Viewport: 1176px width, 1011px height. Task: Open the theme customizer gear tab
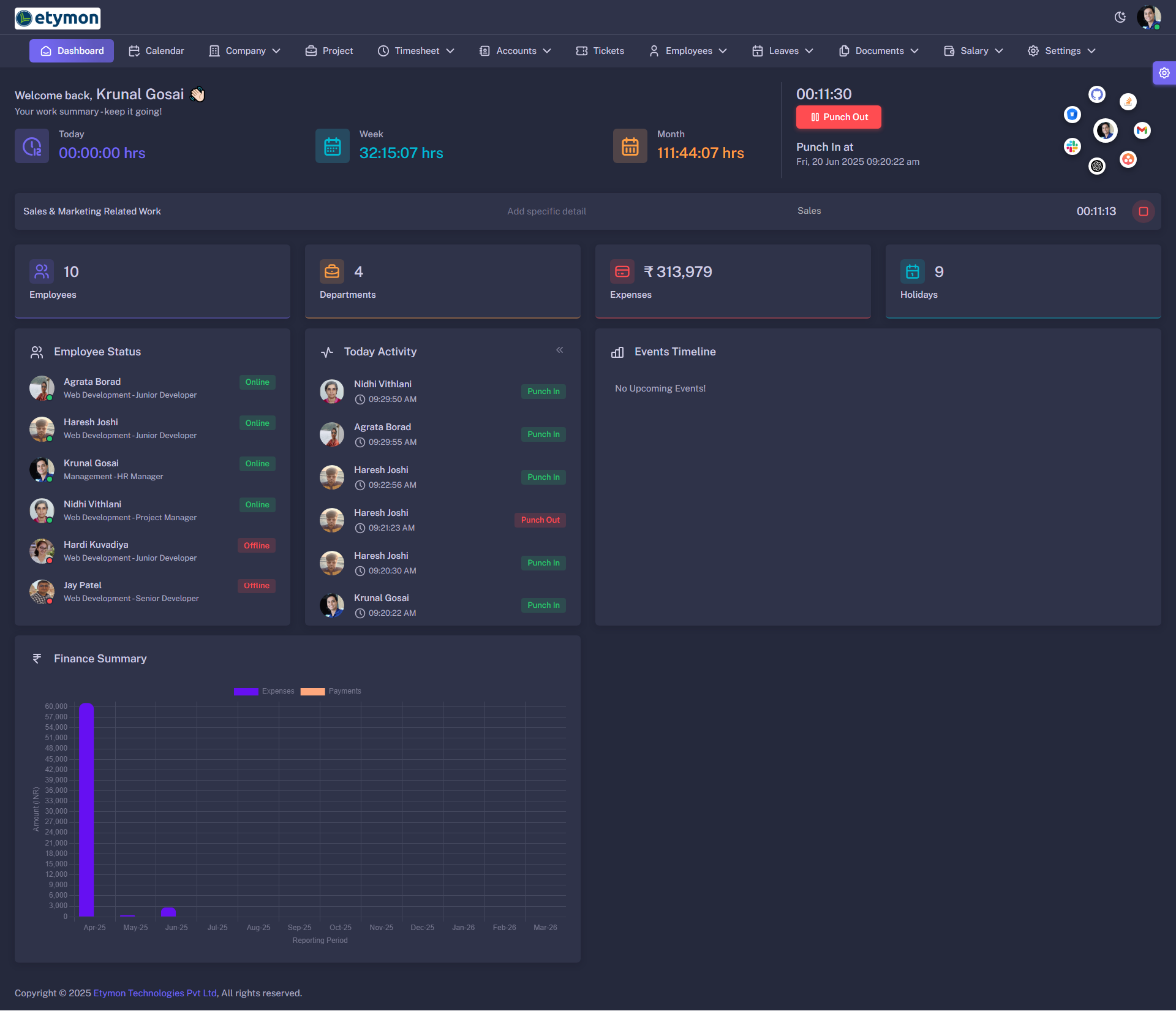pyautogui.click(x=1164, y=73)
